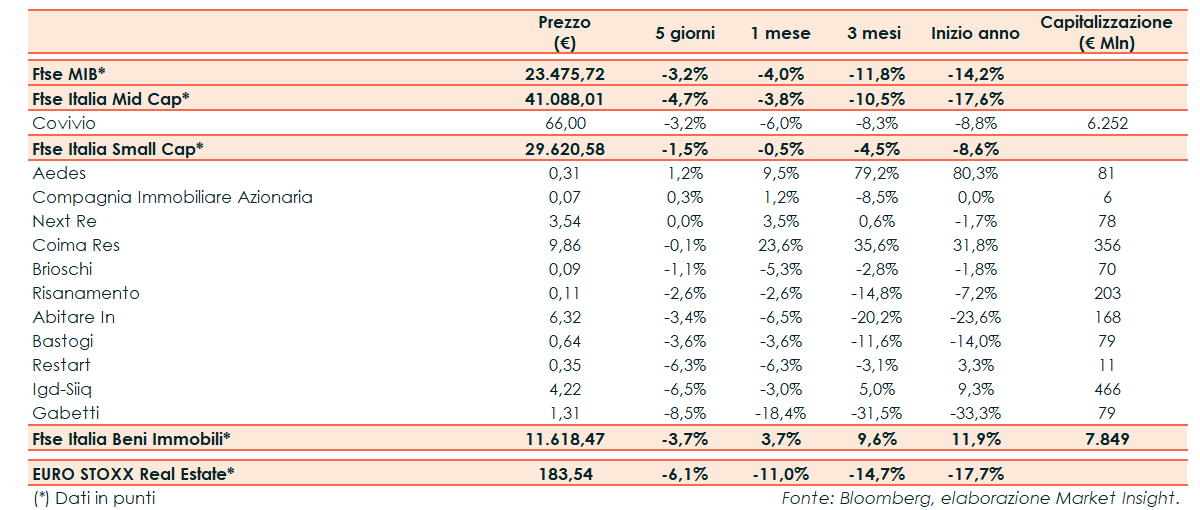
Task: Select the 5 giorni column header
Action: pos(685,33)
